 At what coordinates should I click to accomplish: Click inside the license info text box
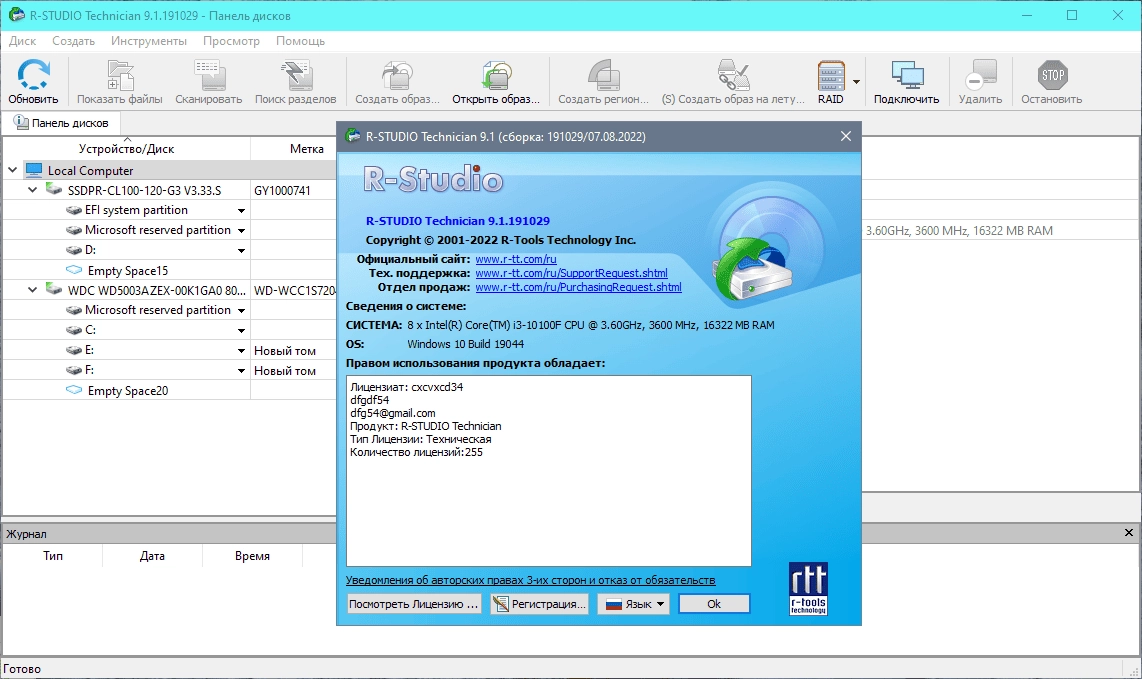[x=548, y=471]
